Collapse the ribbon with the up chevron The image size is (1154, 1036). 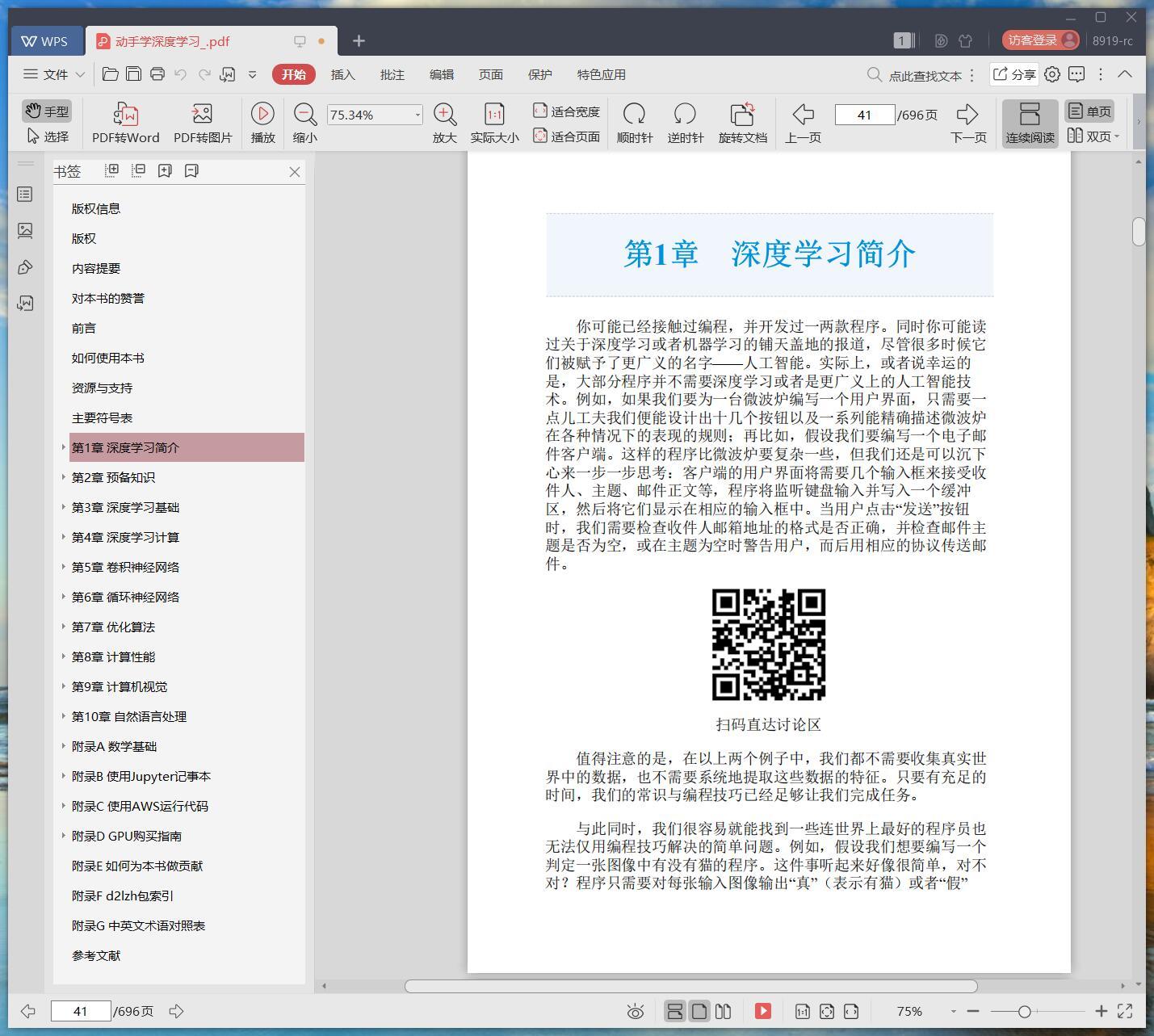1125,74
